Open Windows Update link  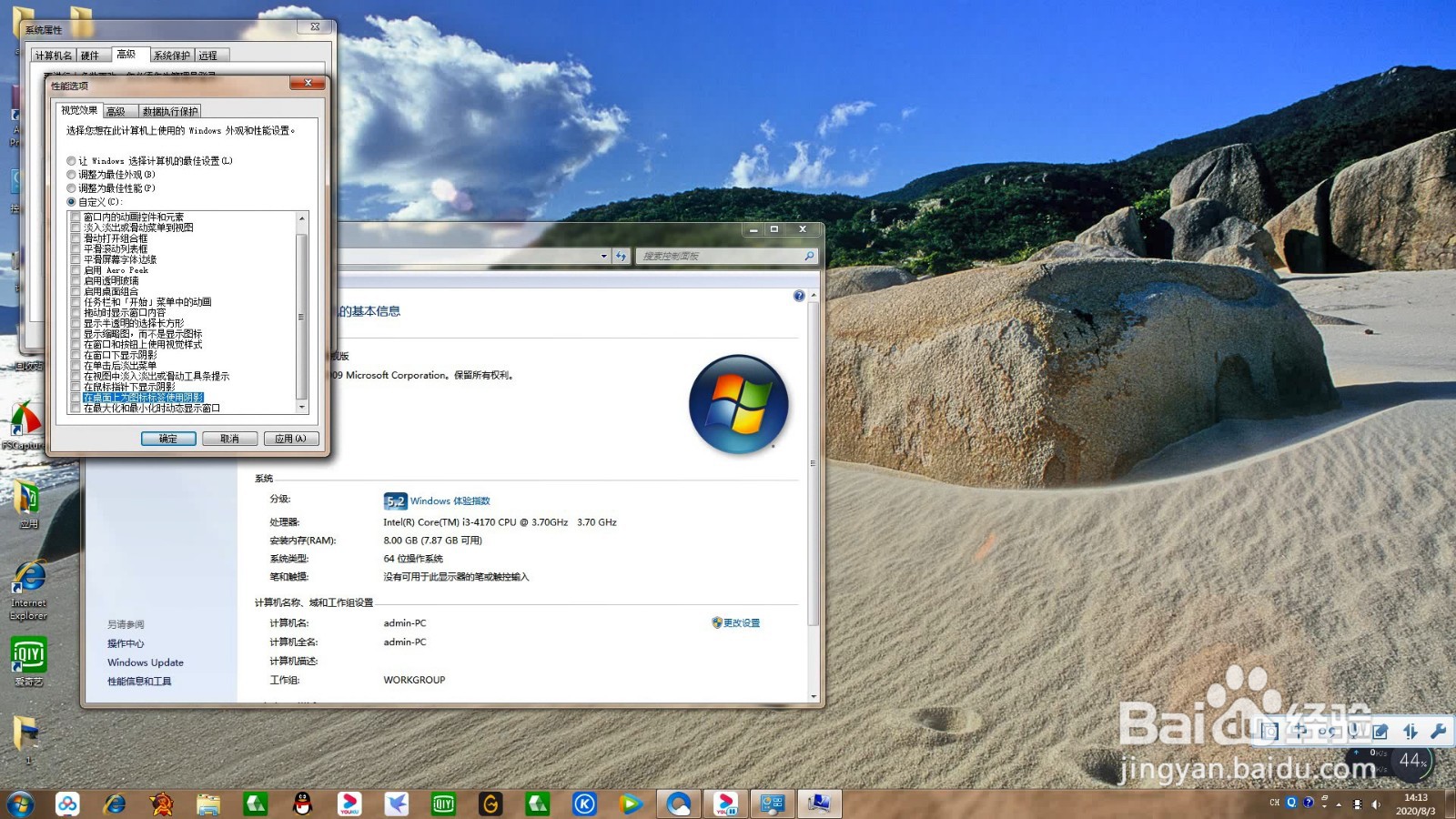tap(146, 662)
